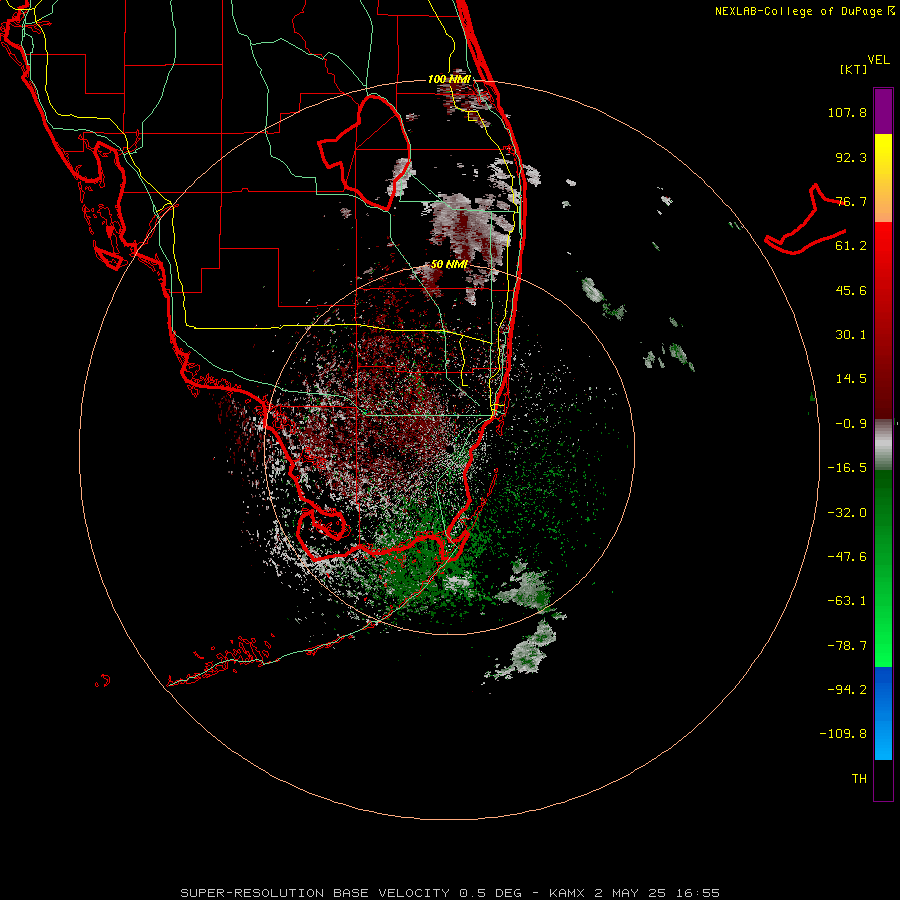The image size is (900, 900).
Task: Pick the purple segment of the velocity color bar
Action: pos(883,111)
